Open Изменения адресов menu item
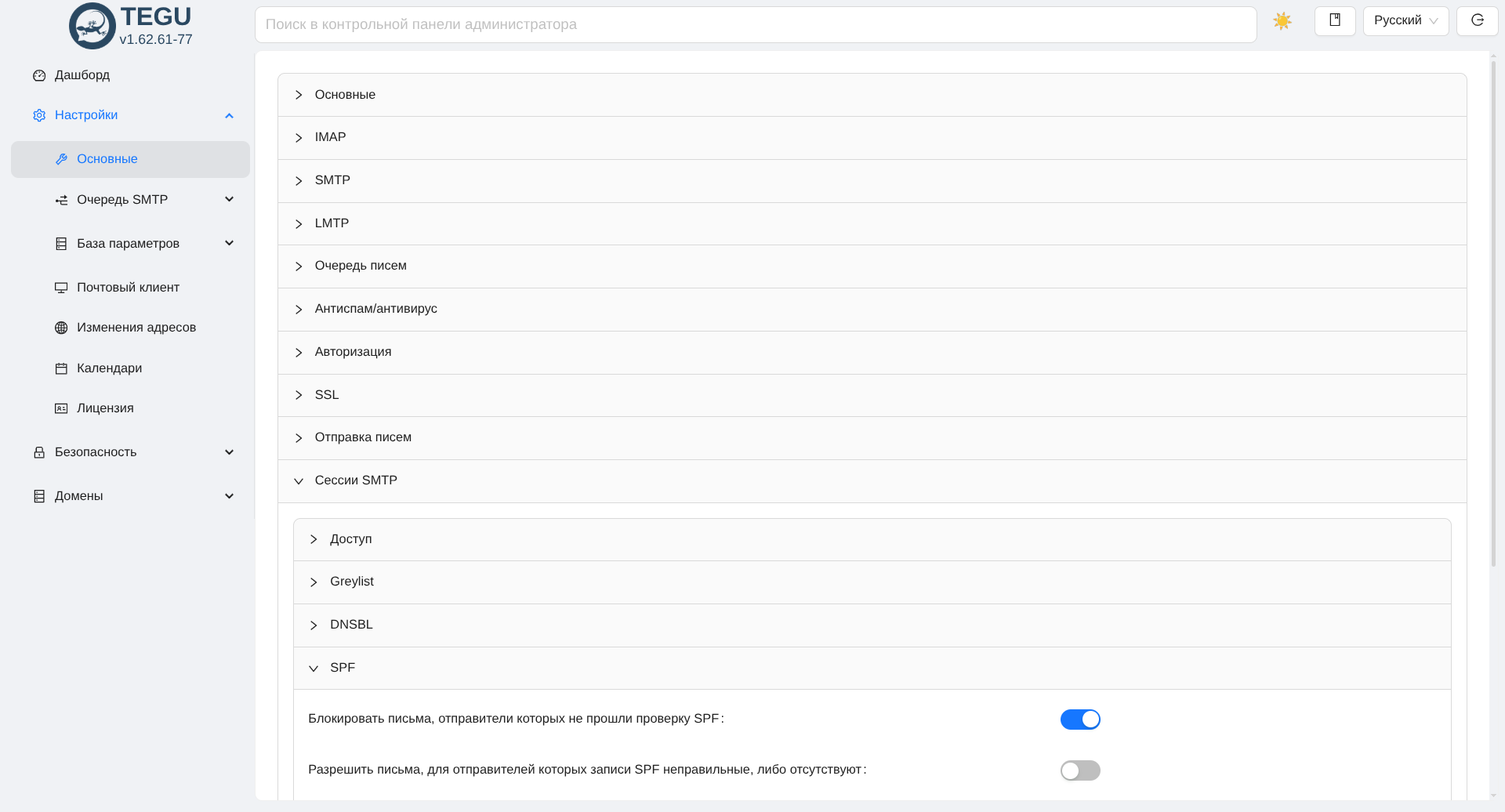The image size is (1505, 812). tap(130, 328)
